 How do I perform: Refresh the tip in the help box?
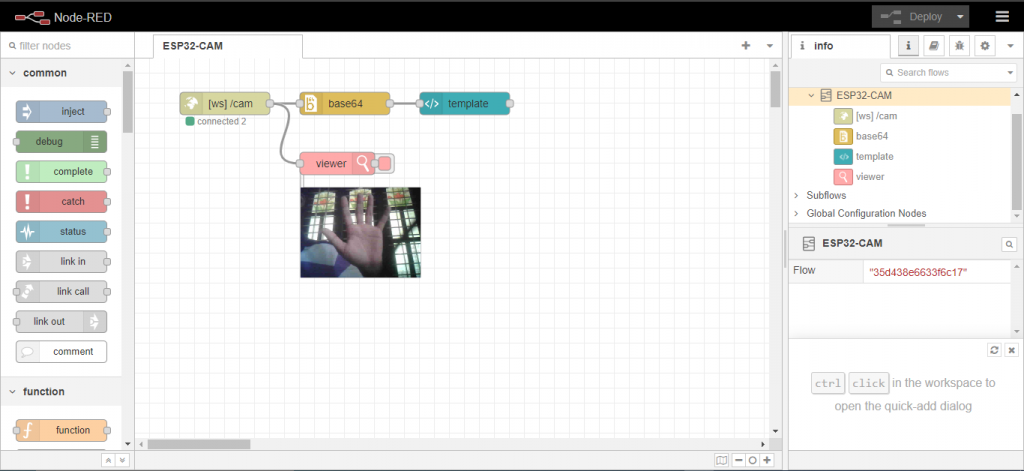[994, 350]
